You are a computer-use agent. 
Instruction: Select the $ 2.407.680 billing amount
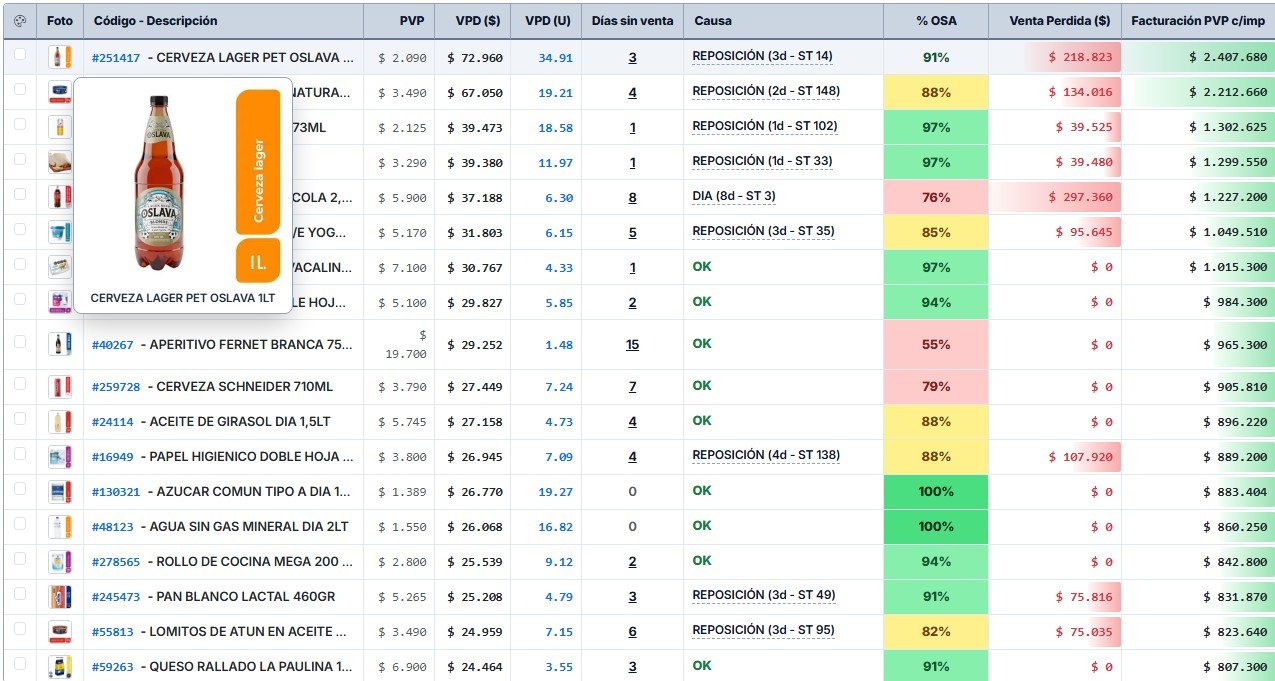coord(1228,58)
